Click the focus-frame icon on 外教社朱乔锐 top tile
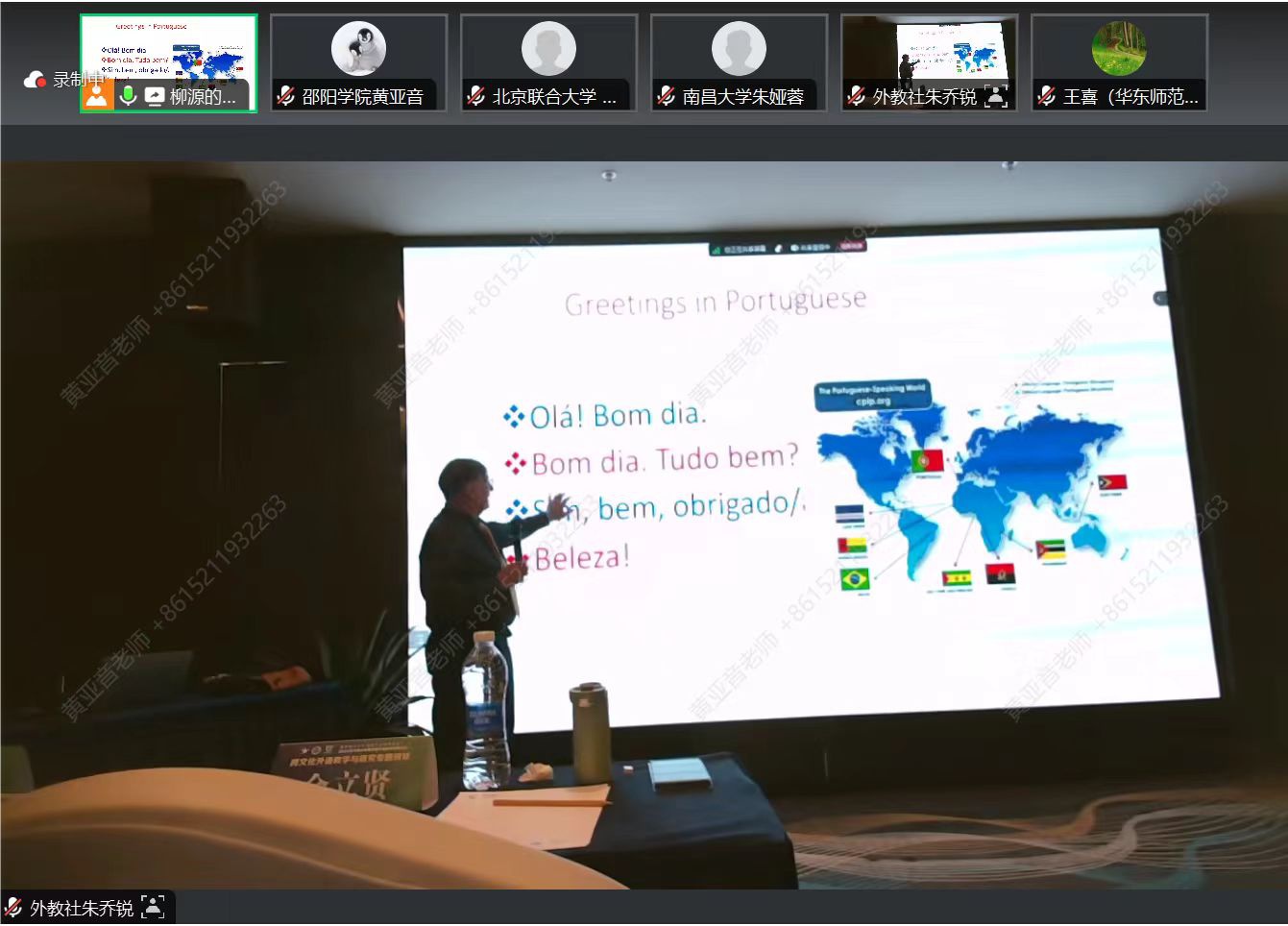The height and width of the screenshot is (926, 1288). [996, 96]
